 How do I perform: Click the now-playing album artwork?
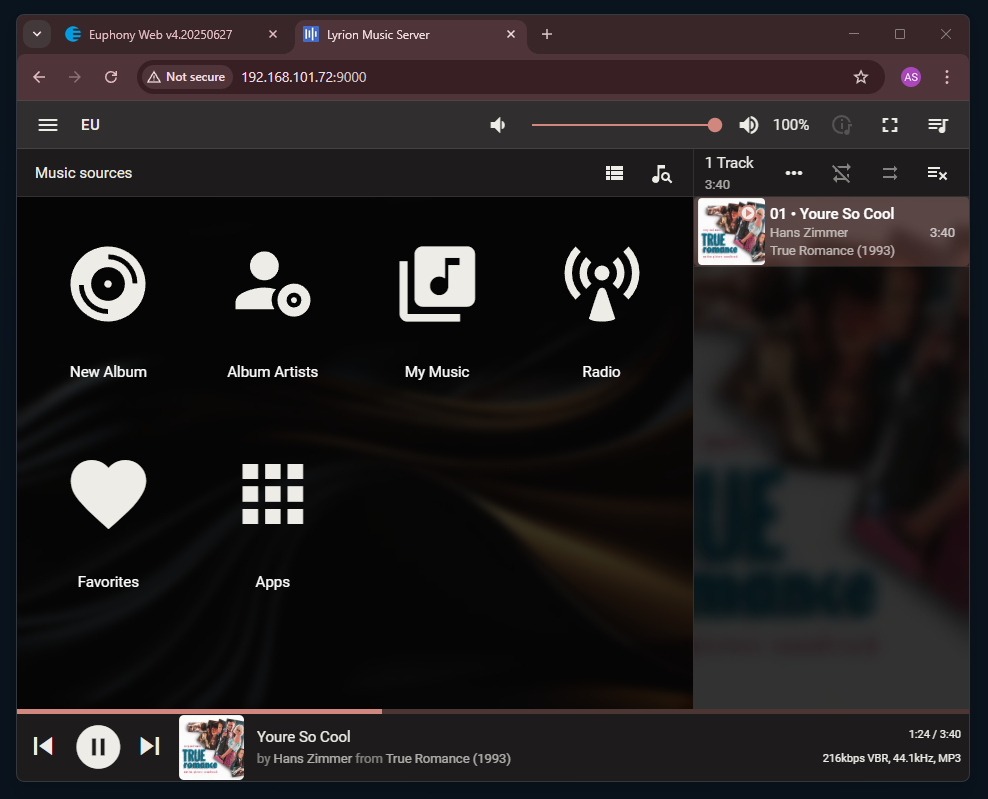point(212,747)
